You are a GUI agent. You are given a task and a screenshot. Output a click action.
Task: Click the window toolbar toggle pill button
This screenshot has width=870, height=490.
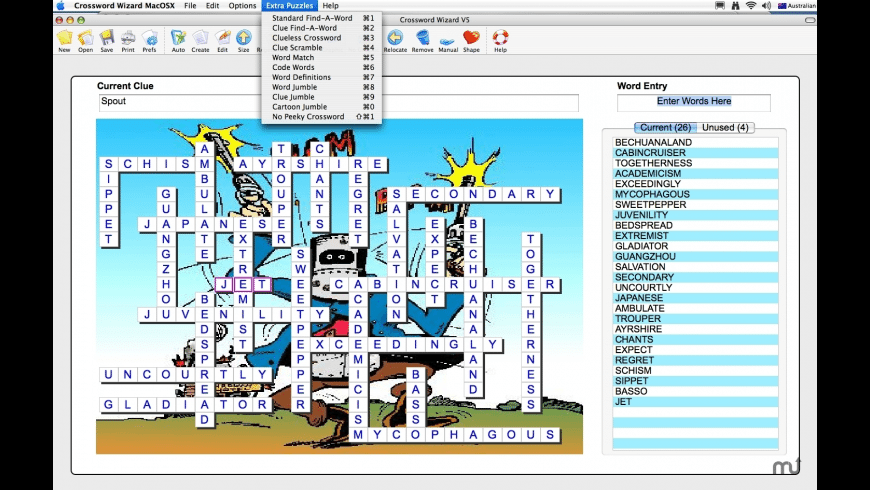810,20
